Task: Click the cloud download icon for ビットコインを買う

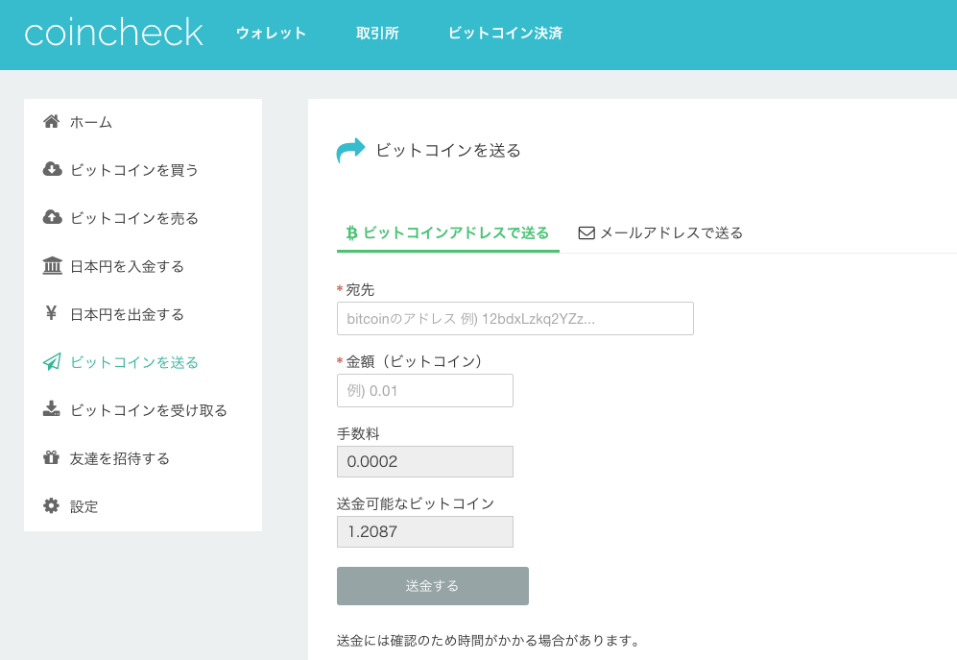Action: click(x=52, y=169)
